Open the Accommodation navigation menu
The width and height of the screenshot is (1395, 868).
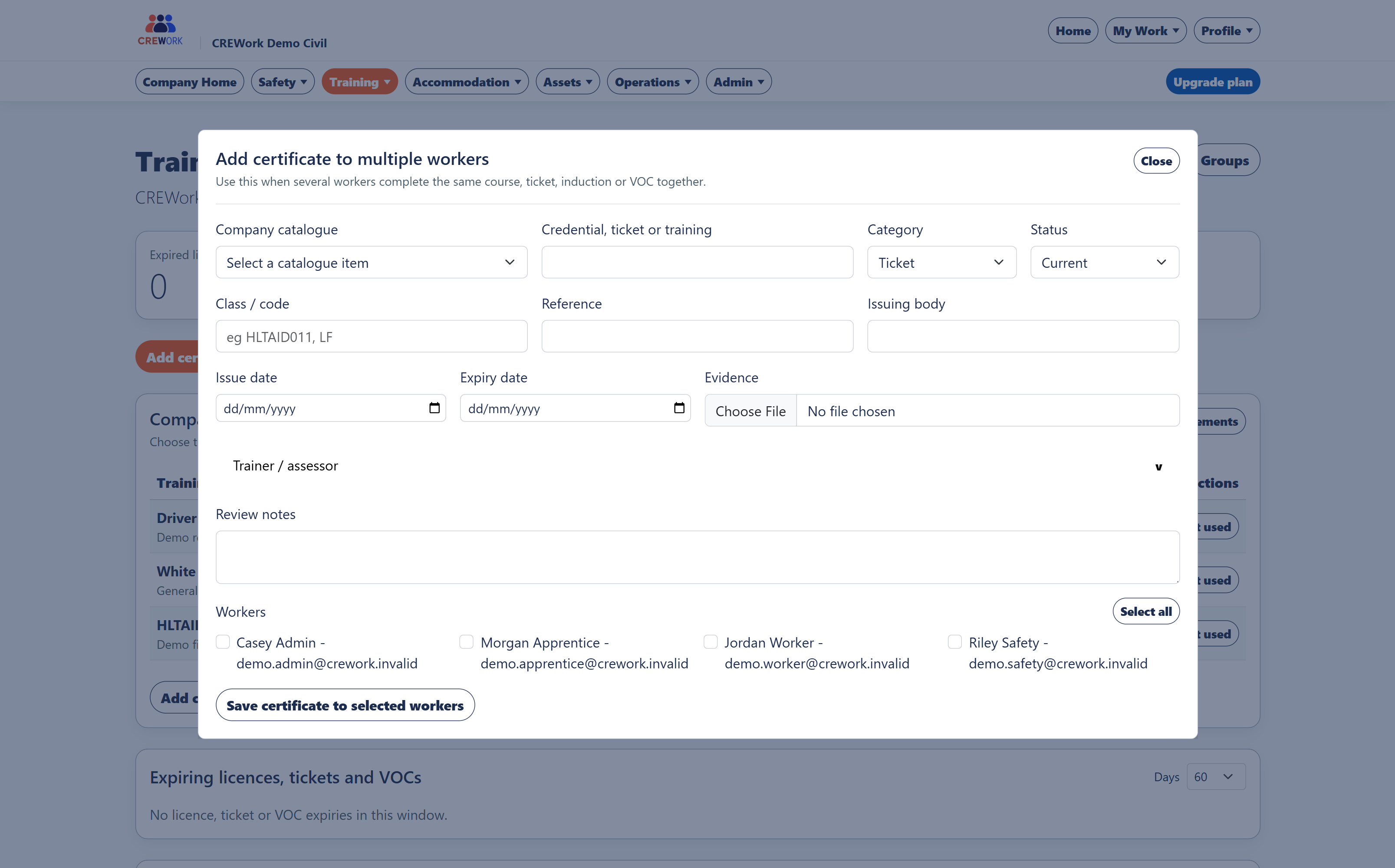pos(467,82)
